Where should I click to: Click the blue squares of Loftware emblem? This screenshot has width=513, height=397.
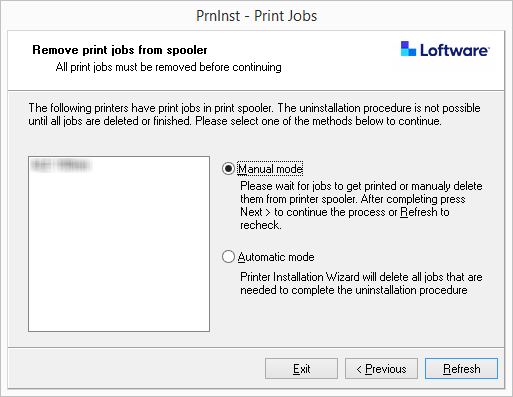408,49
